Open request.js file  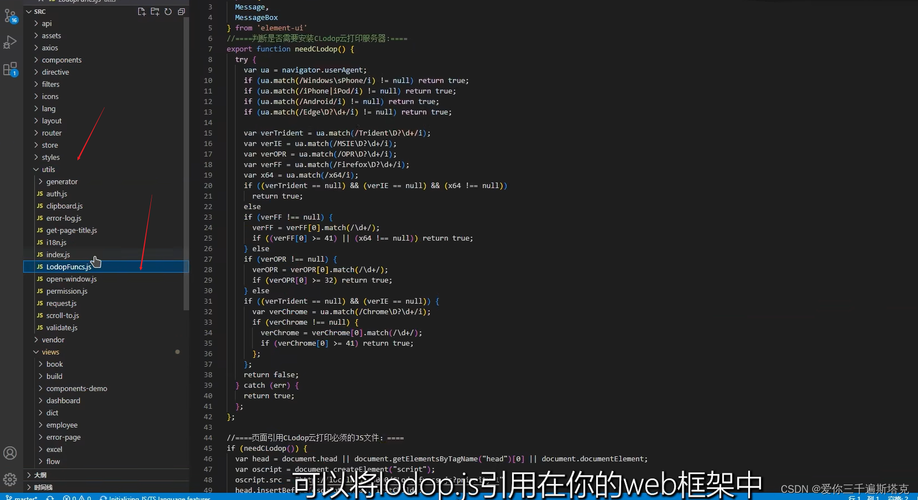[x=106, y=303]
